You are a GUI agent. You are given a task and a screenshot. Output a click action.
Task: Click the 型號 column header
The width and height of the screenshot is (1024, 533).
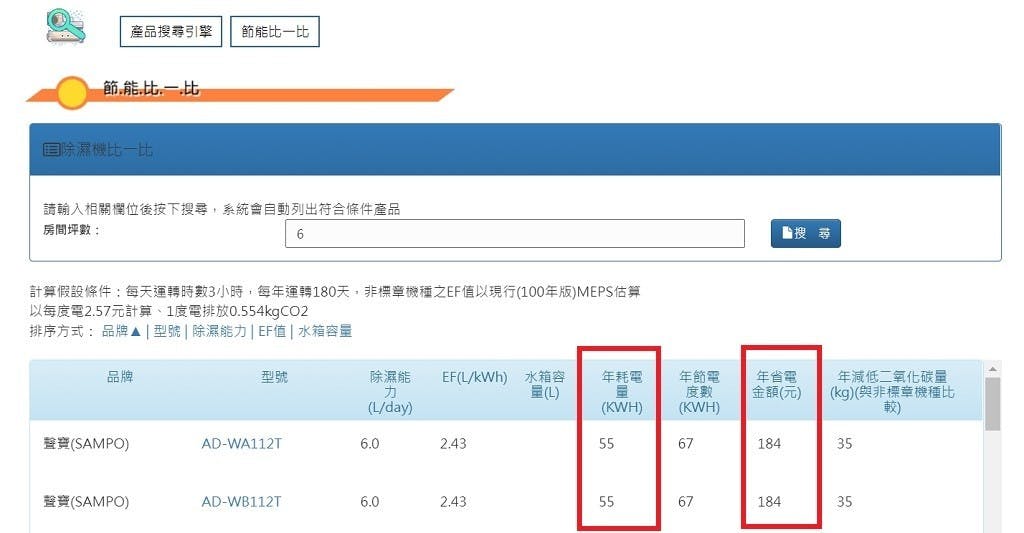coord(274,377)
